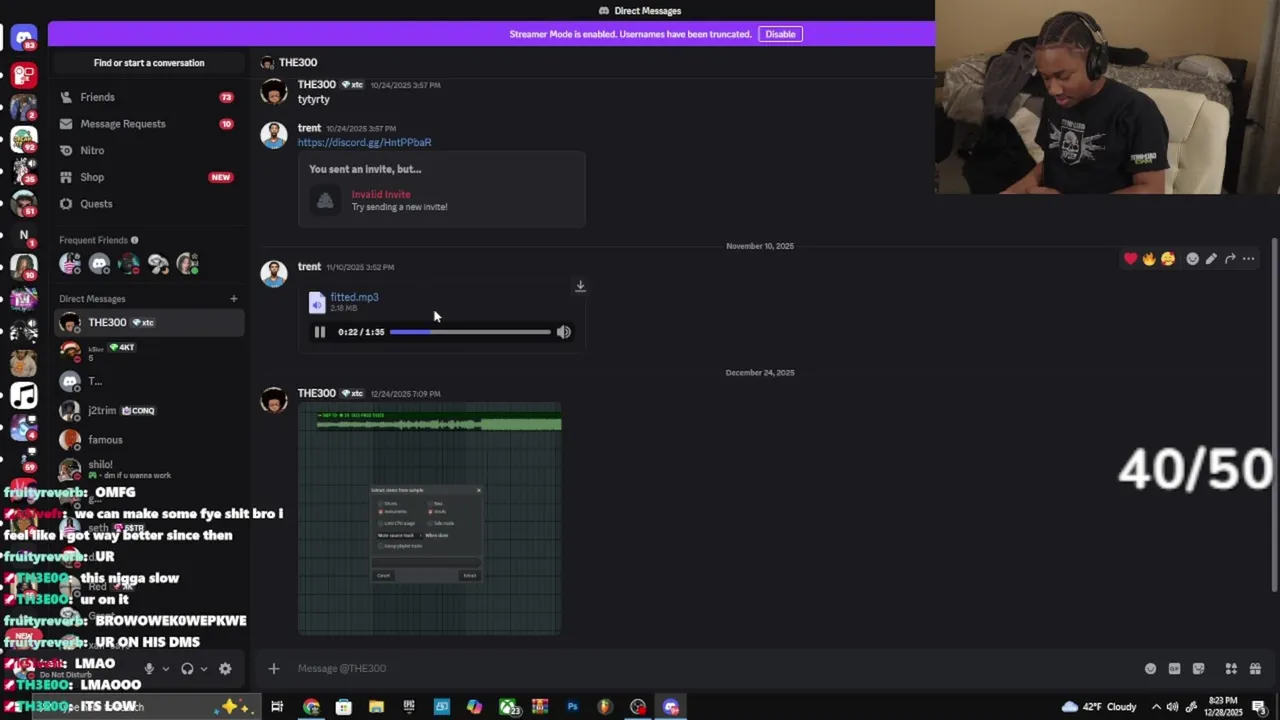Open the shilo! direct message
This screenshot has height=720, width=1280.
point(149,469)
